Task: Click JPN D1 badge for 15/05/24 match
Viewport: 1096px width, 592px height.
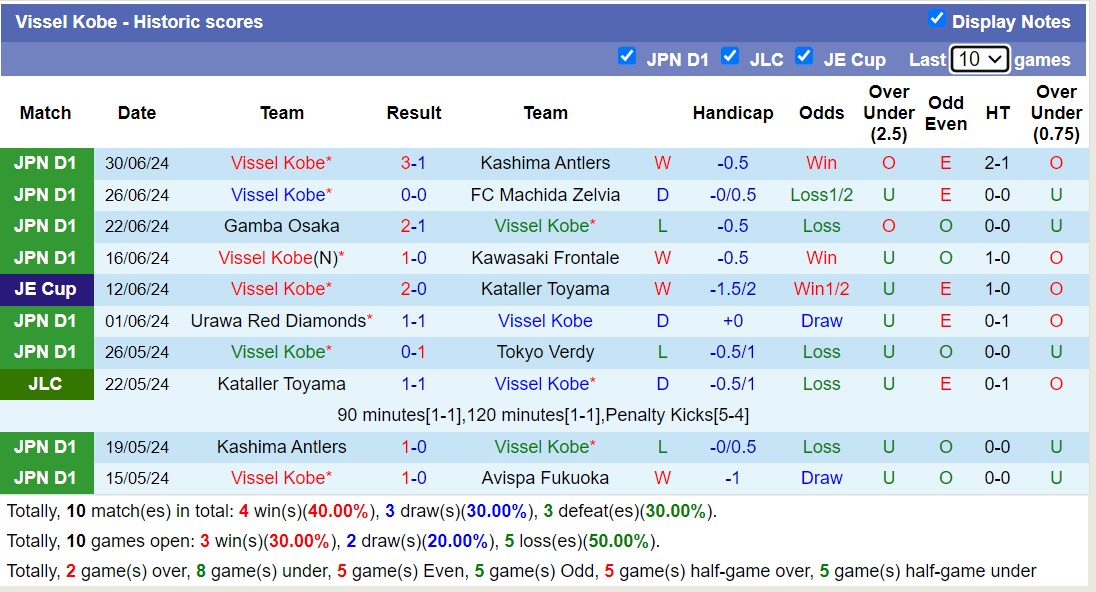Action: click(46, 478)
